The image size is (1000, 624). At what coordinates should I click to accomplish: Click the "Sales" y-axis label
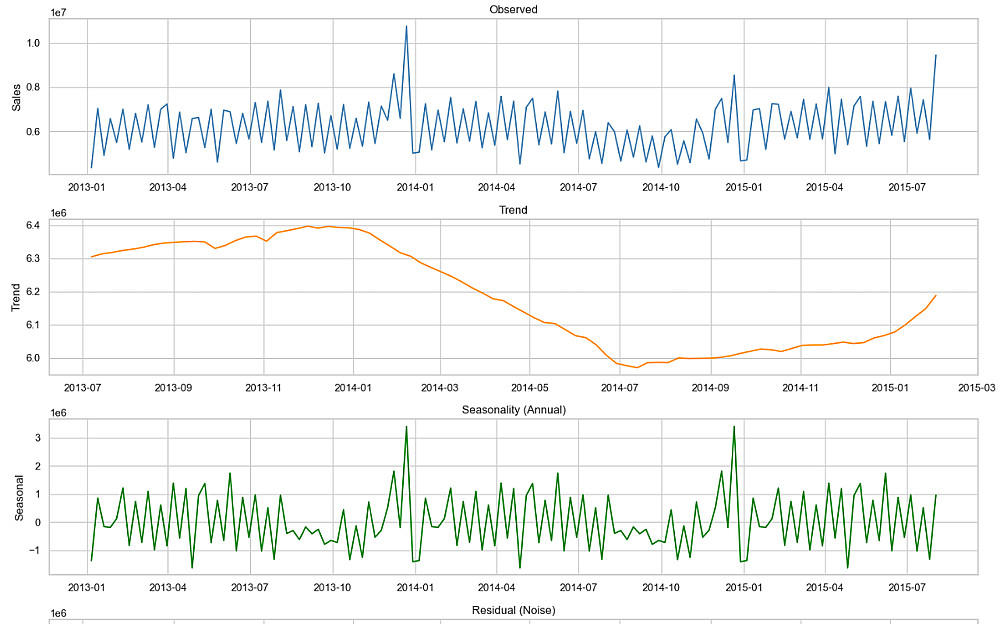(17, 98)
